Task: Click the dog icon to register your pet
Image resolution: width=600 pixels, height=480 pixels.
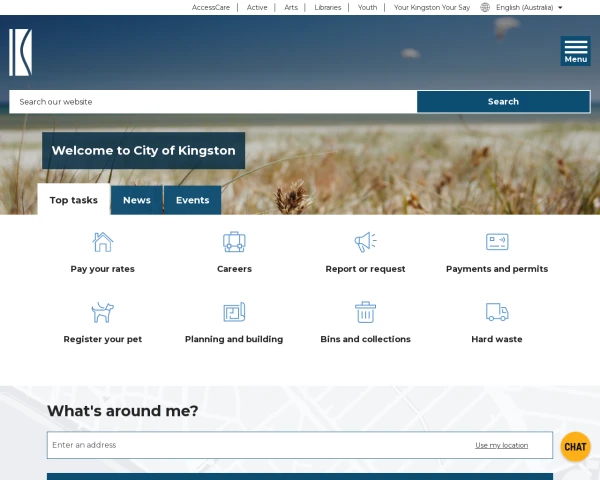Action: point(102,312)
